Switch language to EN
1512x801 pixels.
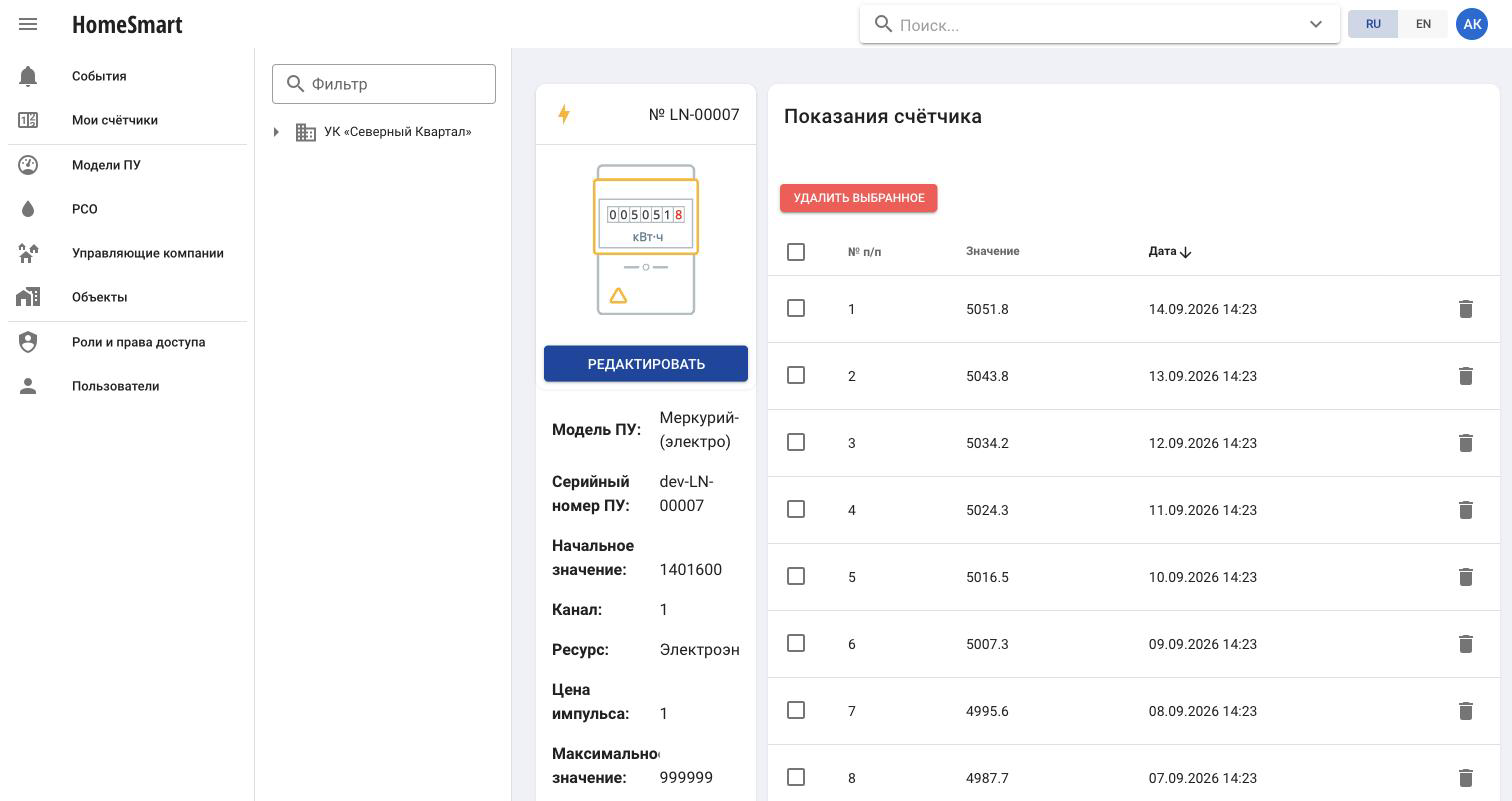point(1423,24)
